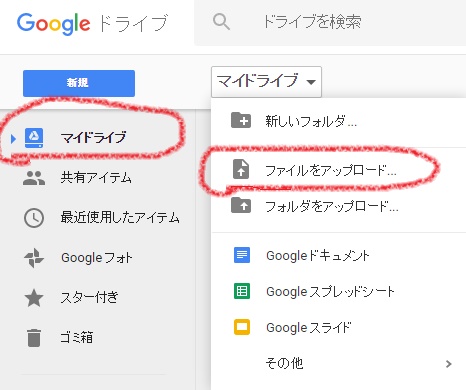Click the search magnifier icon

221,22
